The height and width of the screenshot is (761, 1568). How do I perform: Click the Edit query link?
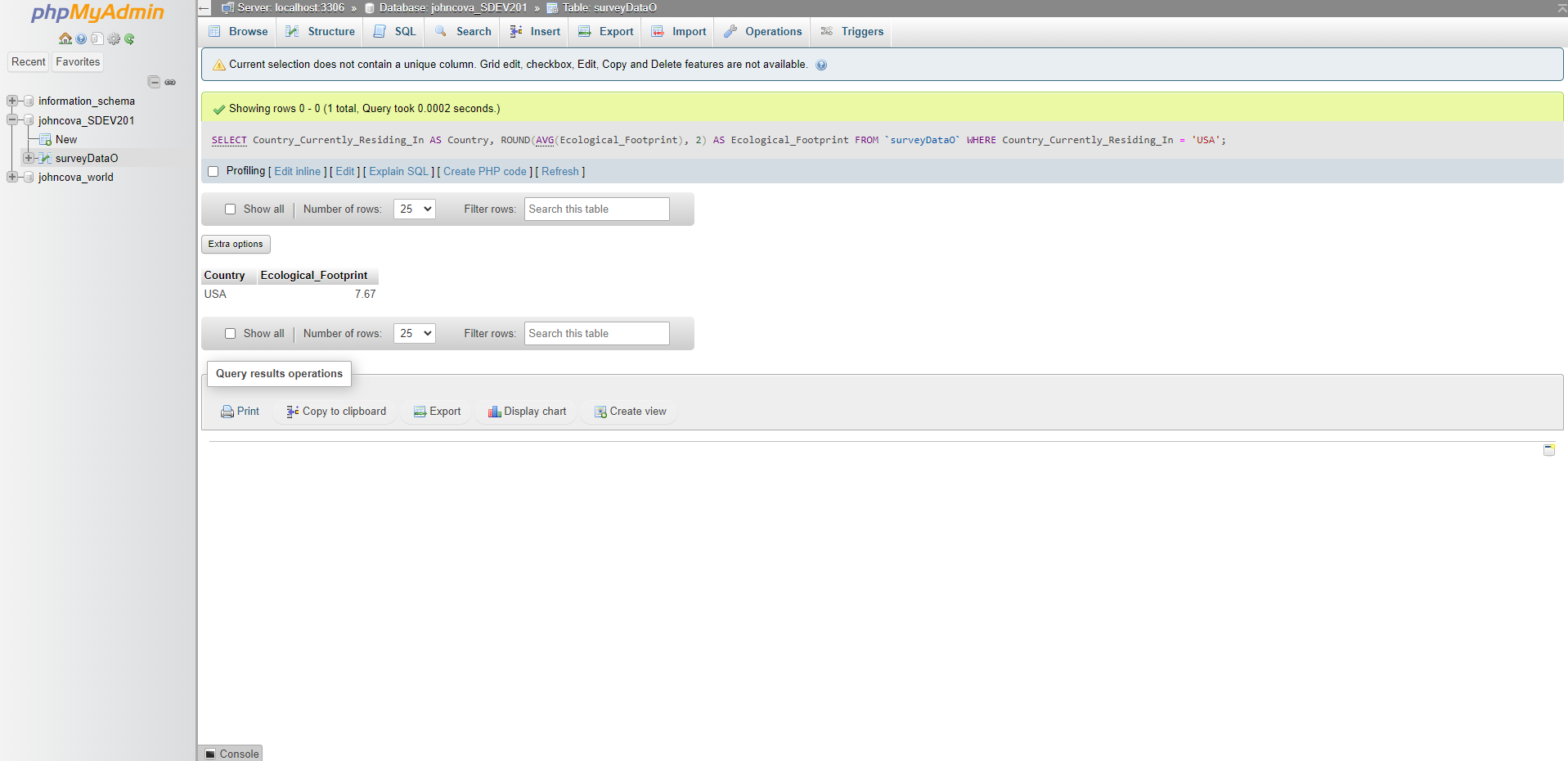pyautogui.click(x=345, y=172)
